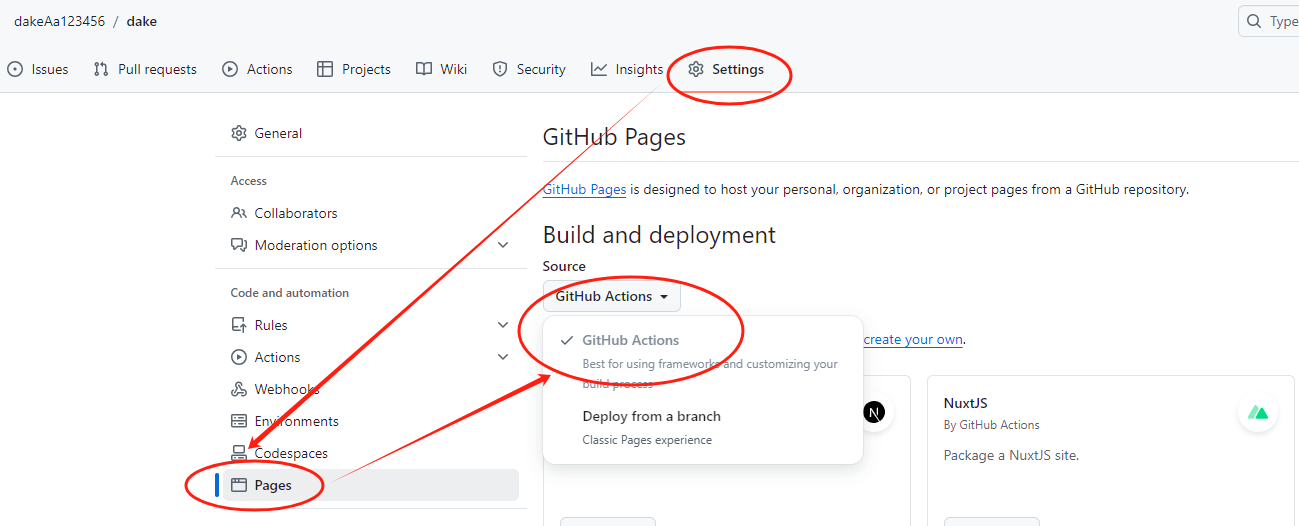This screenshot has height=526, width=1299.
Task: Click the Codespaces icon in sidebar
Action: 239,453
